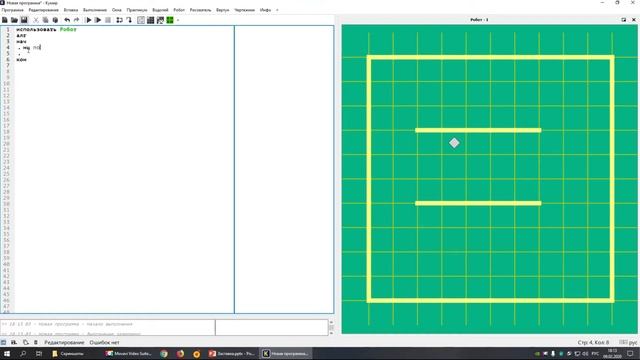640x360 pixels.
Task: Open the Windows Start menu
Action: point(7,353)
